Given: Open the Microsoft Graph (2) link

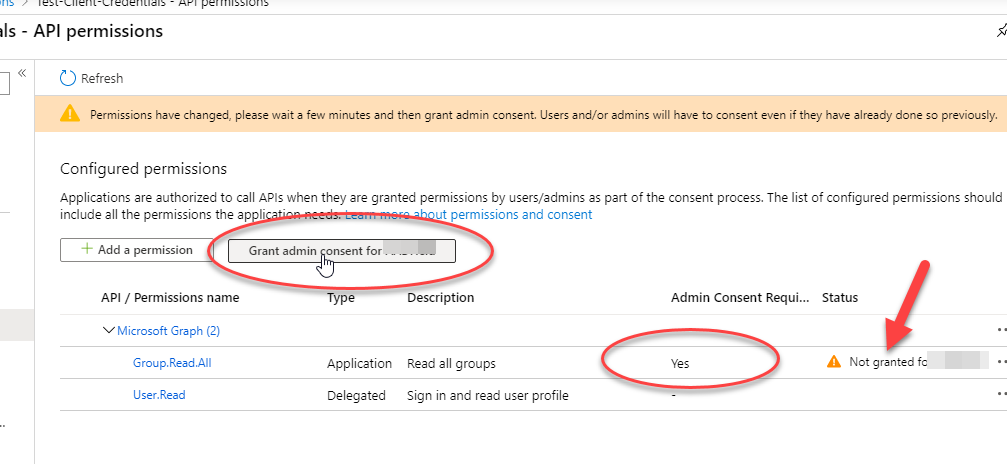Looking at the screenshot, I should [168, 331].
